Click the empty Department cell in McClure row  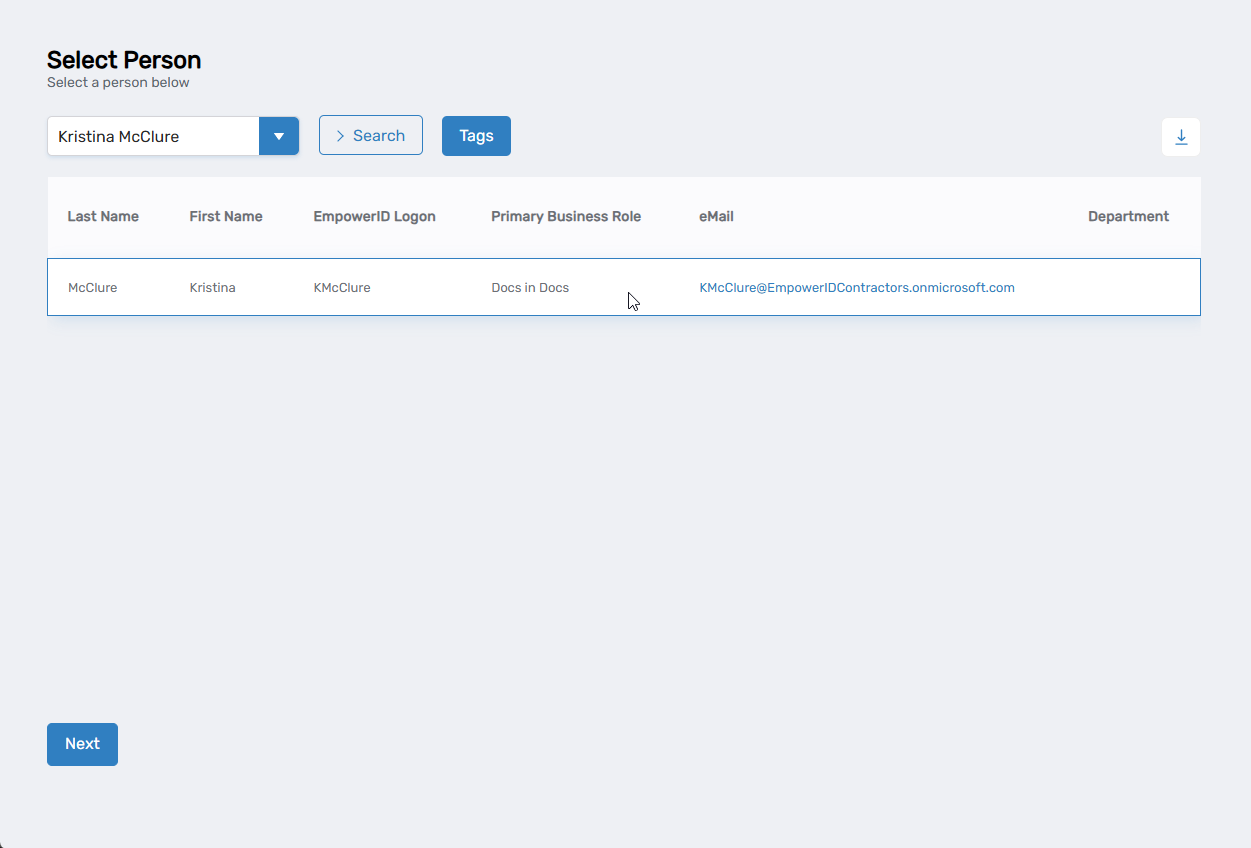coord(1128,288)
